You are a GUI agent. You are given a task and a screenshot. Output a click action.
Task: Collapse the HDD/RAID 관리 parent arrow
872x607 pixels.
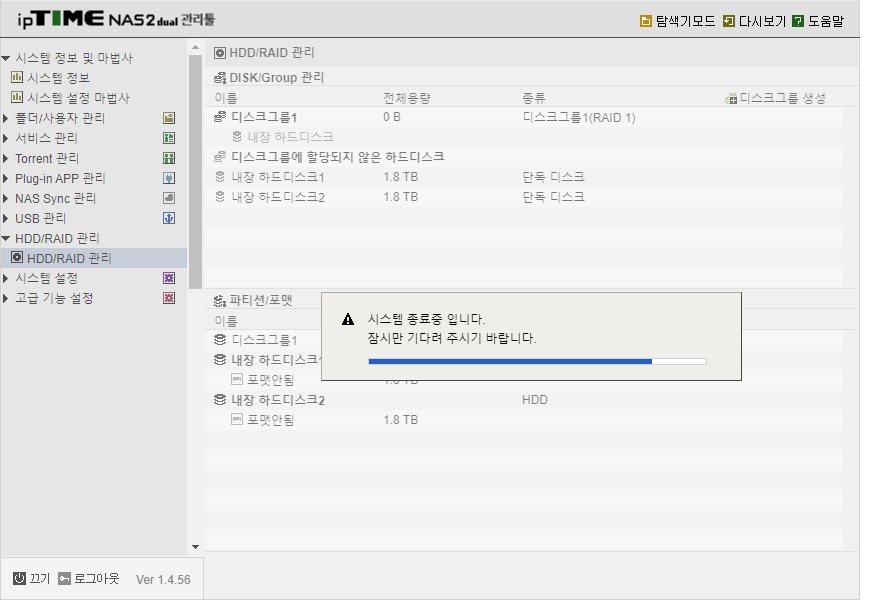6,238
